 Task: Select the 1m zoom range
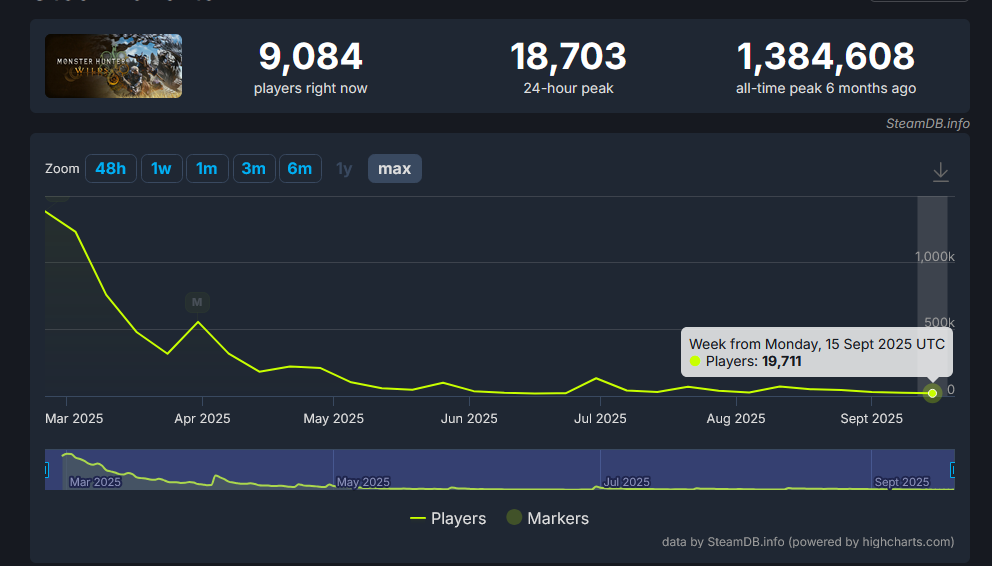pos(207,169)
